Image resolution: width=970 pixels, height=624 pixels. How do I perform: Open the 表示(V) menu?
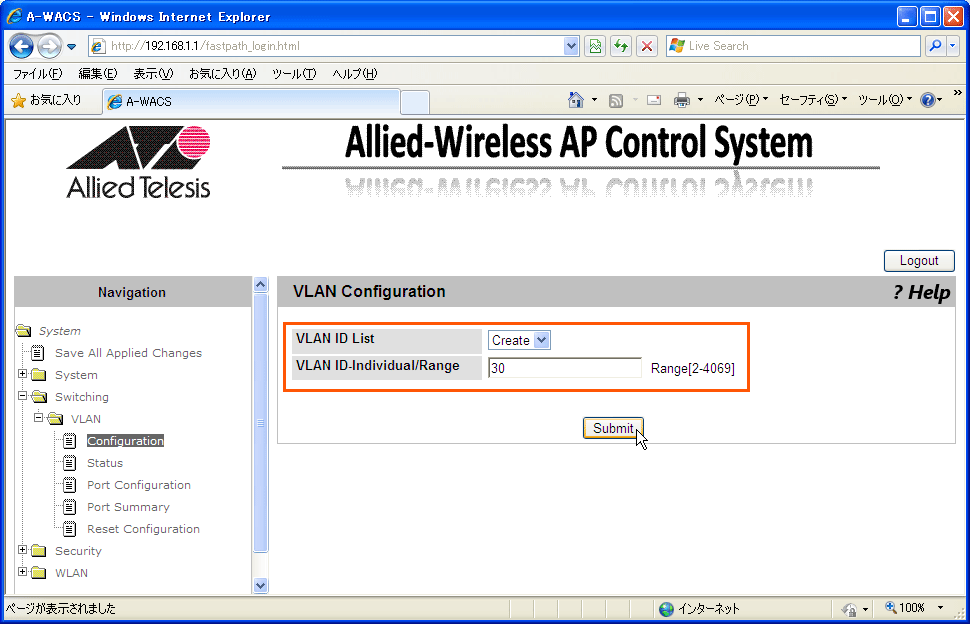click(153, 74)
